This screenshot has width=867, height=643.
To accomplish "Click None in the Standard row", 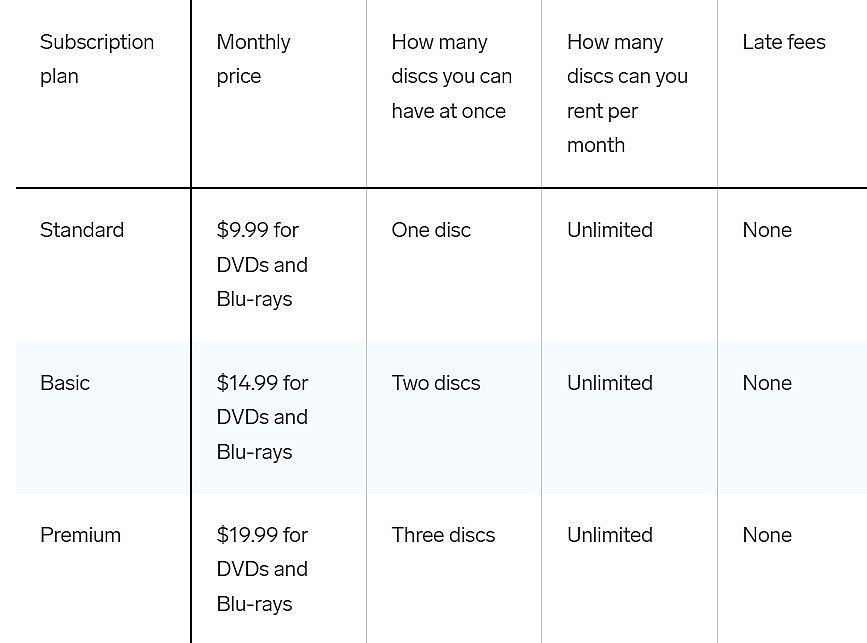I will pyautogui.click(x=767, y=230).
